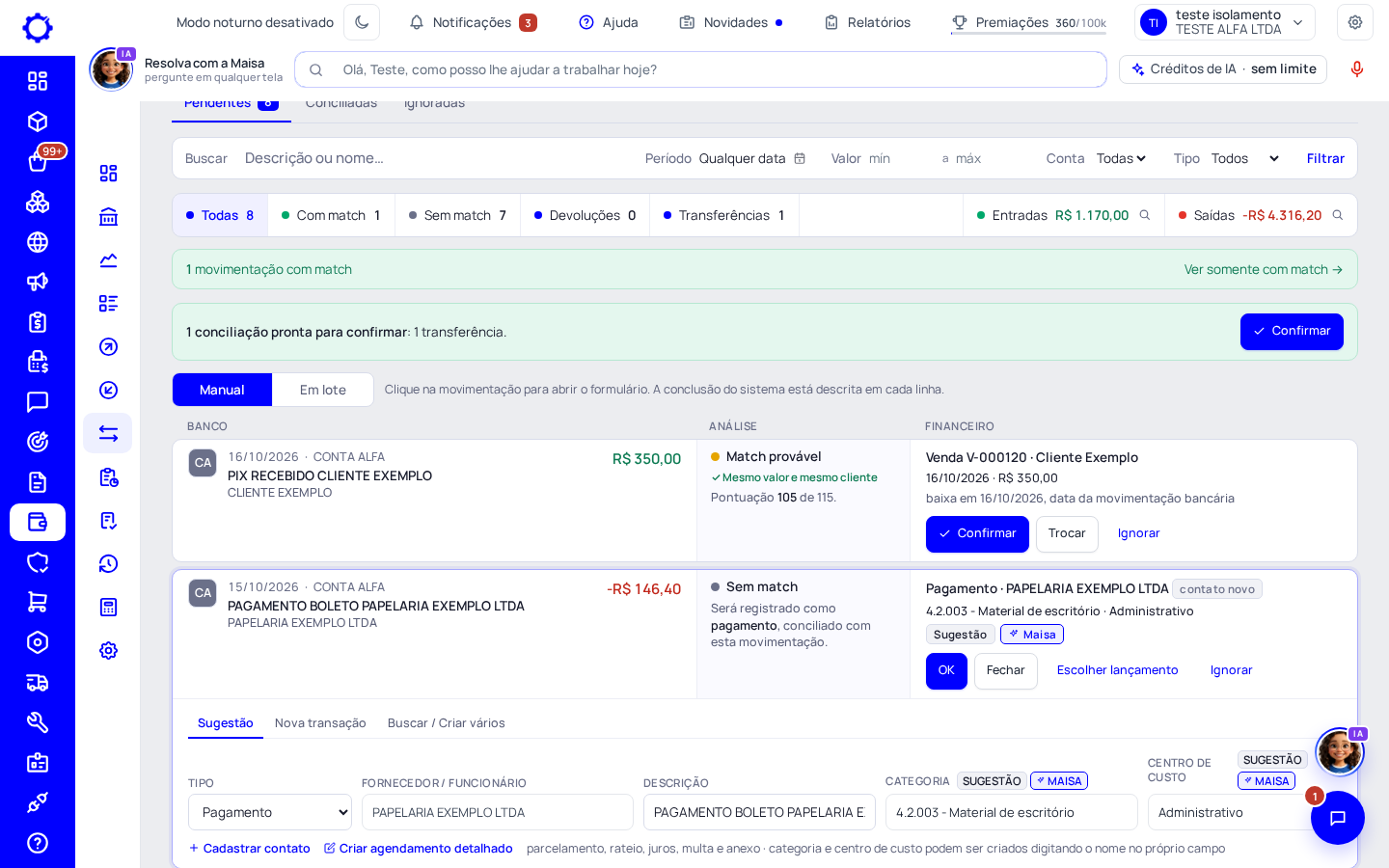This screenshot has width=1389, height=868.
Task: Open the calculator icon in secondary sidebar
Action: coord(108,607)
